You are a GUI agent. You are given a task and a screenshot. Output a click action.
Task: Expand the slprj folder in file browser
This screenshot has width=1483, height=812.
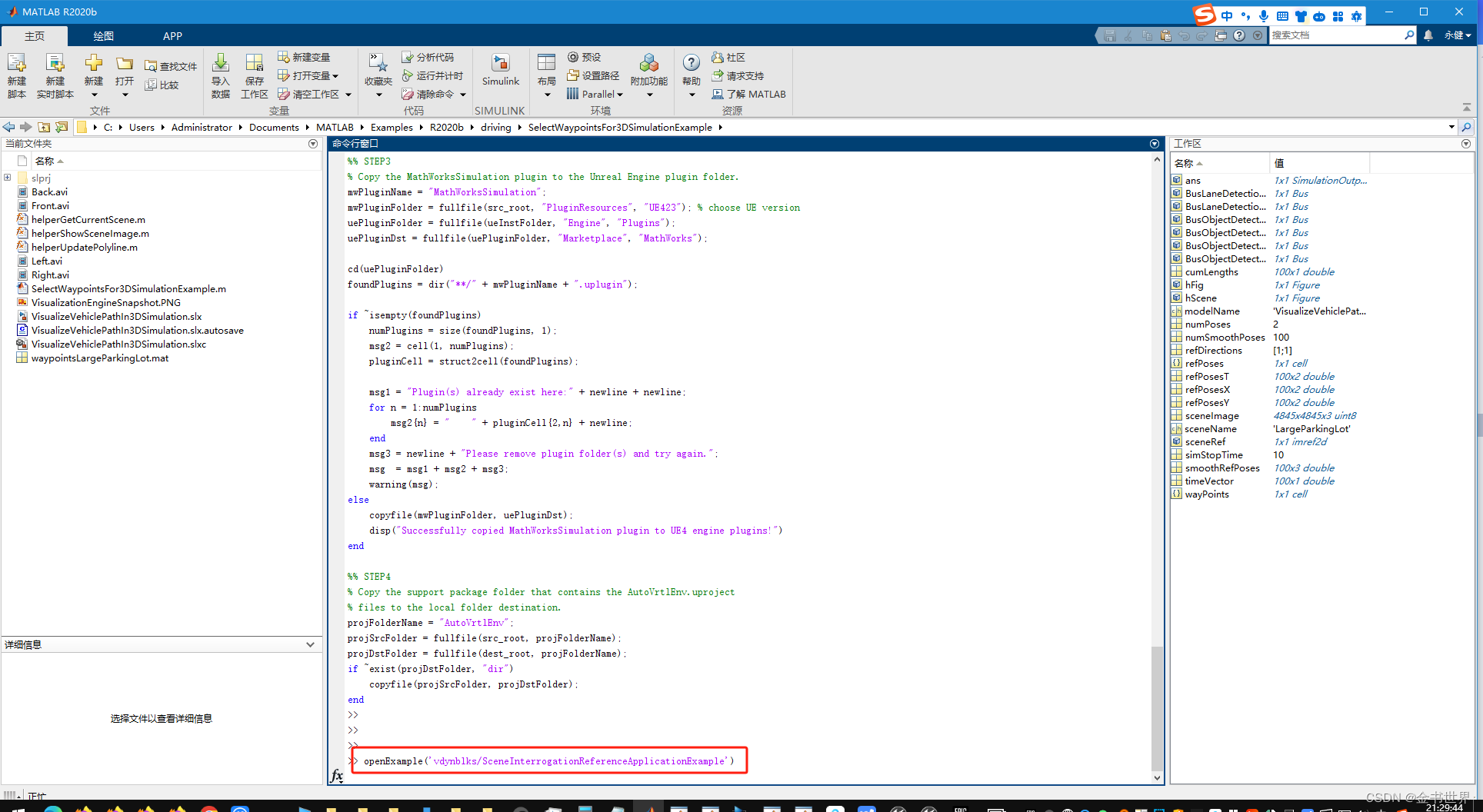(x=7, y=178)
